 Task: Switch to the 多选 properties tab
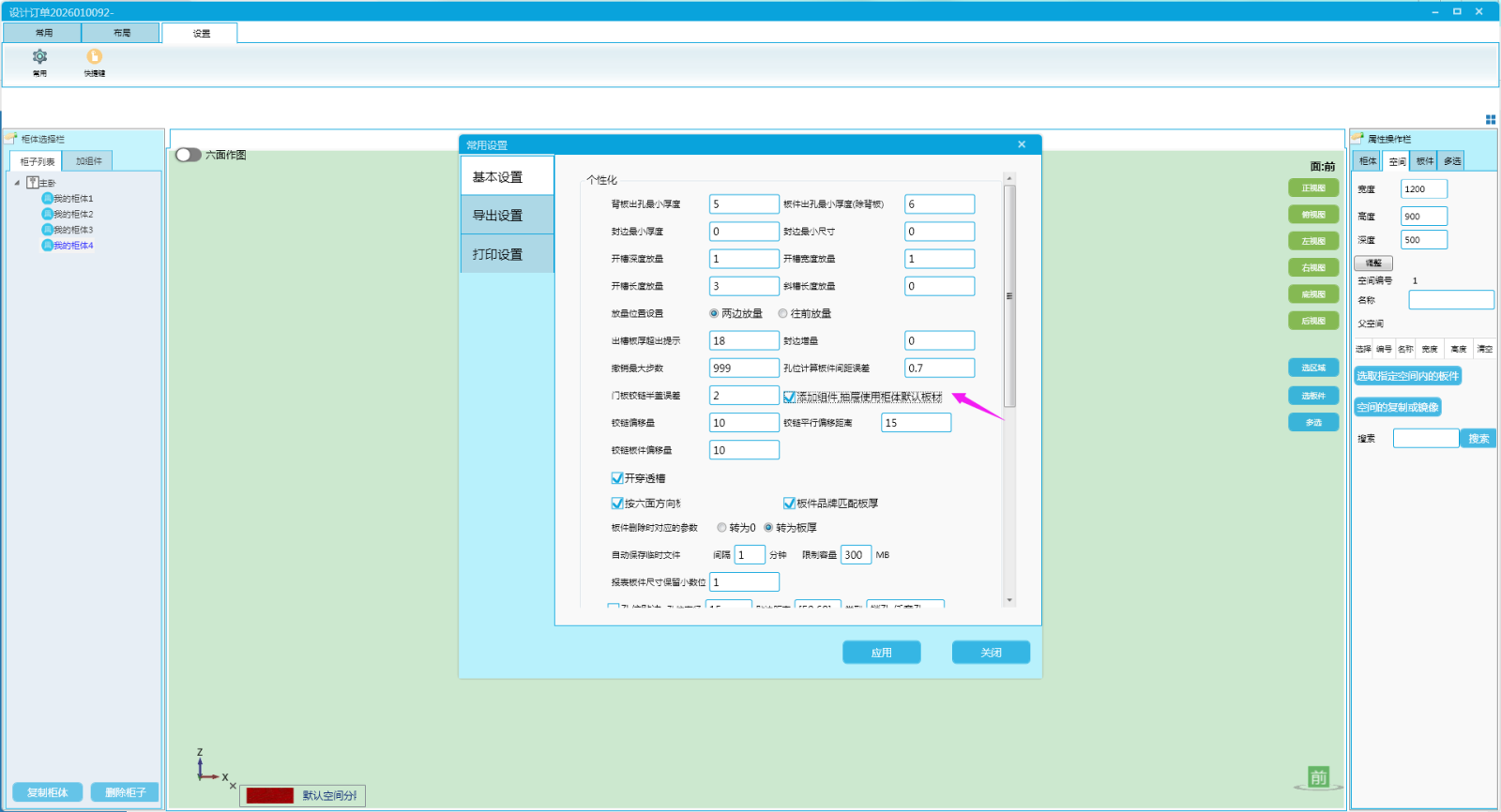[x=1452, y=161]
